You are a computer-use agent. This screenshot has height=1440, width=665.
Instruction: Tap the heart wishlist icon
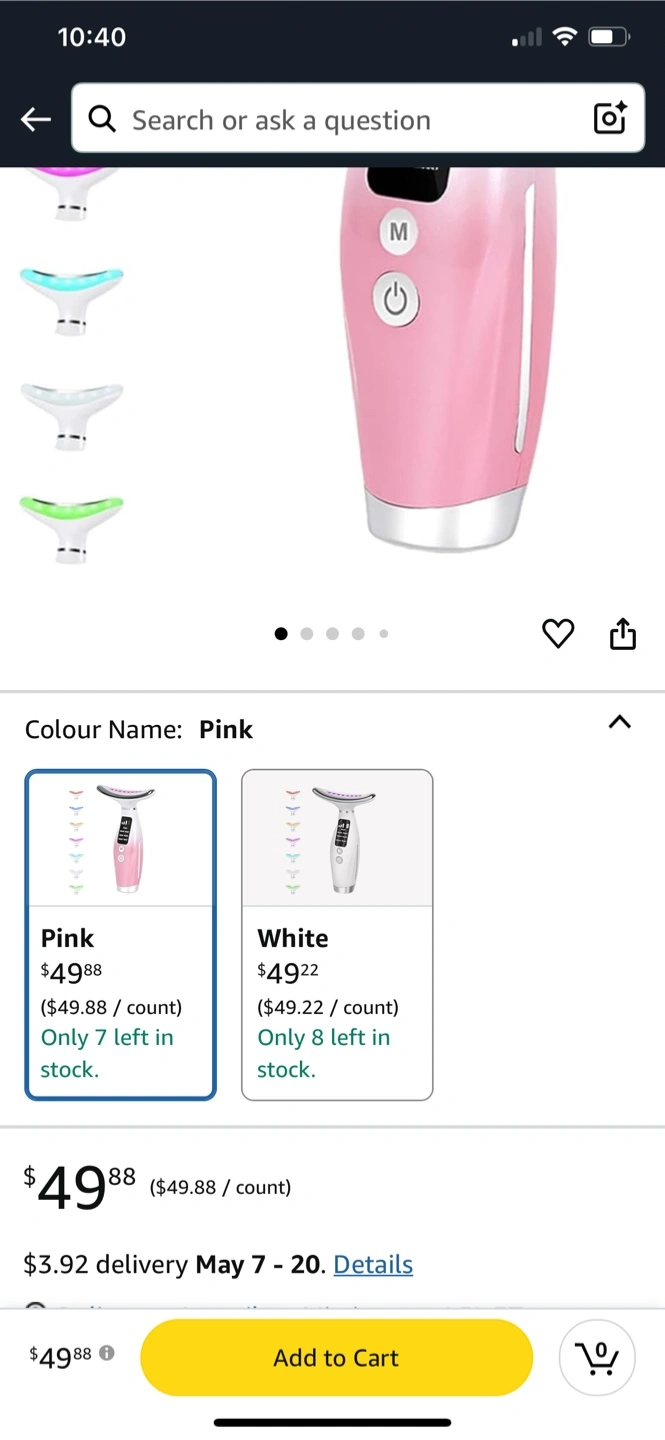(x=558, y=633)
